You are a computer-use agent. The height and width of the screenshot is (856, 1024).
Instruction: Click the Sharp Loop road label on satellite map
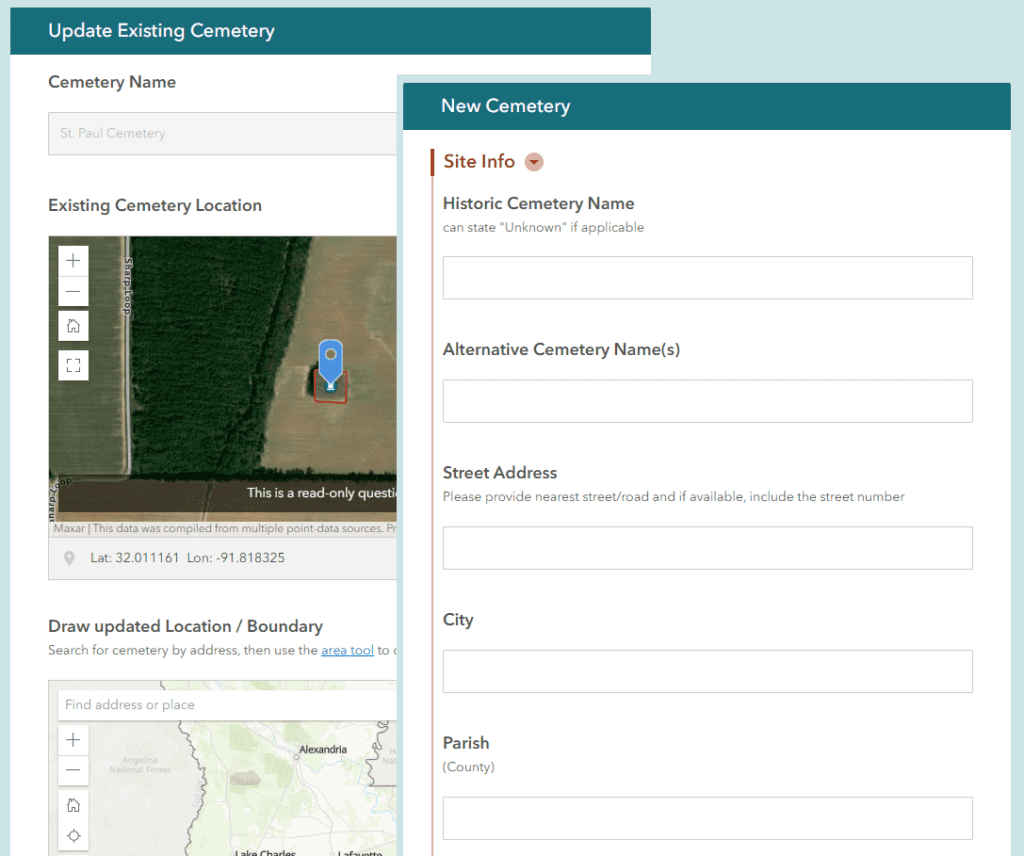[x=128, y=286]
